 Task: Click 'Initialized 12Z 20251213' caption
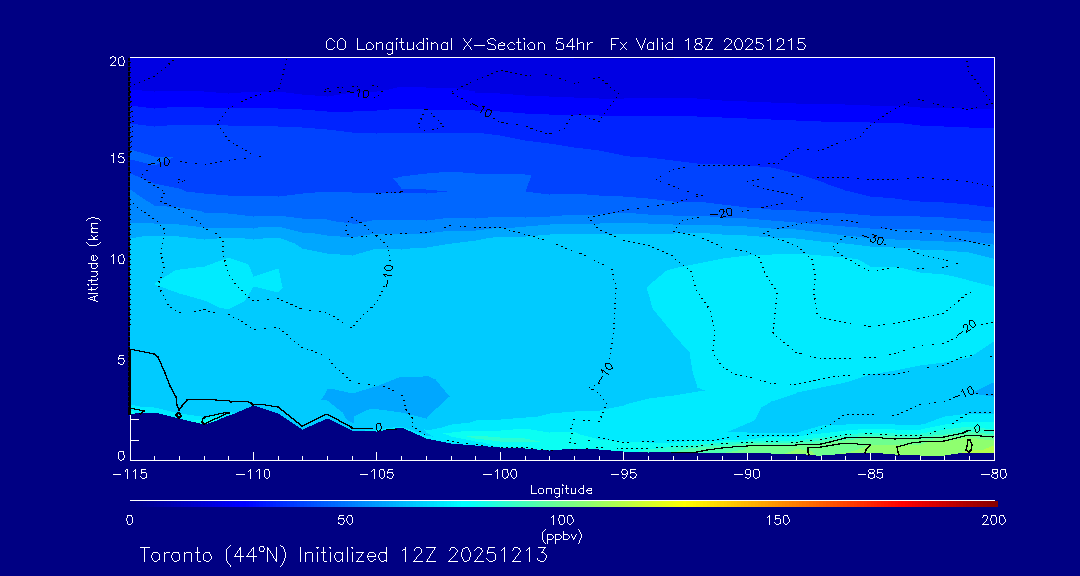422,555
